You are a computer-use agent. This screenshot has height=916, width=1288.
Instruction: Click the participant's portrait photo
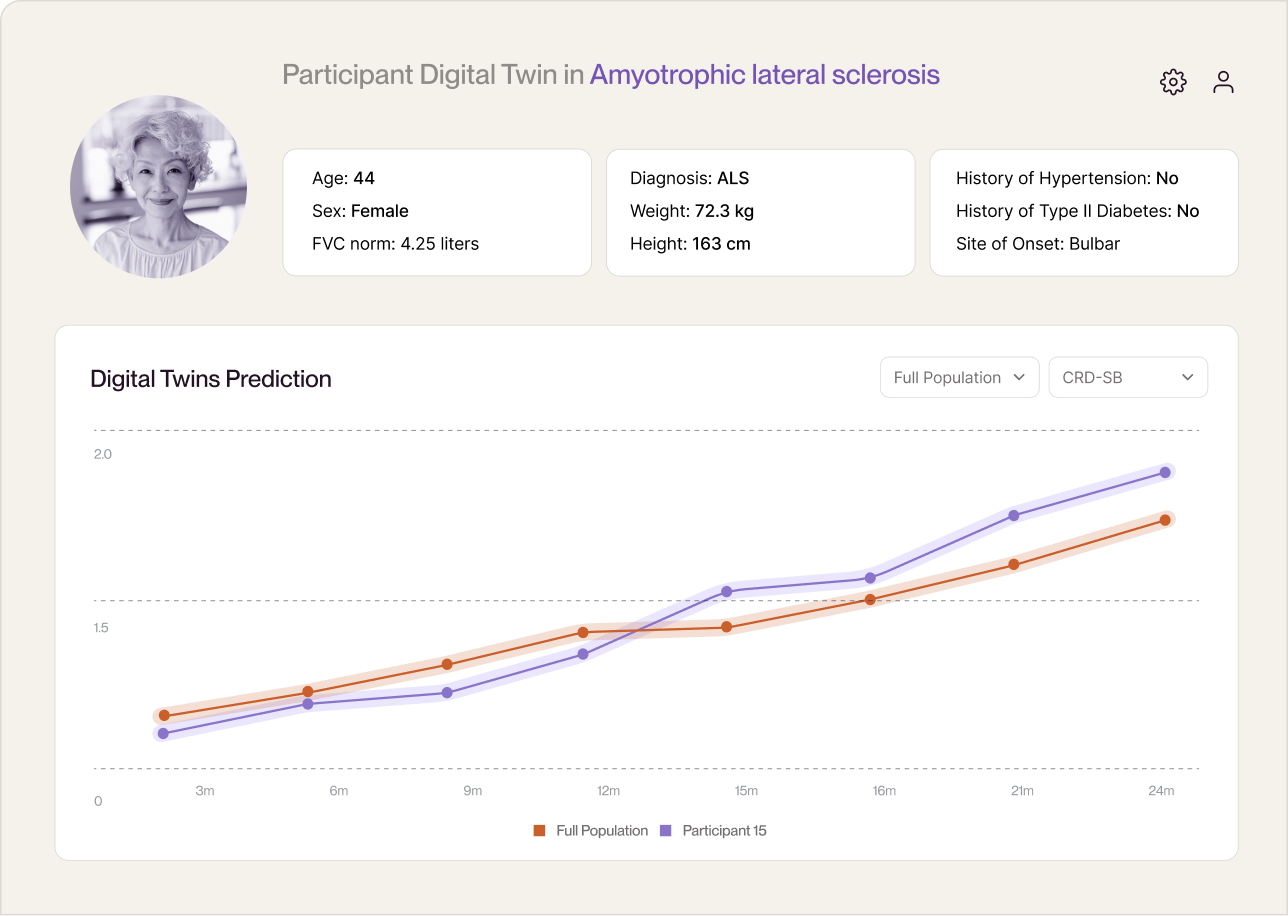tap(158, 187)
